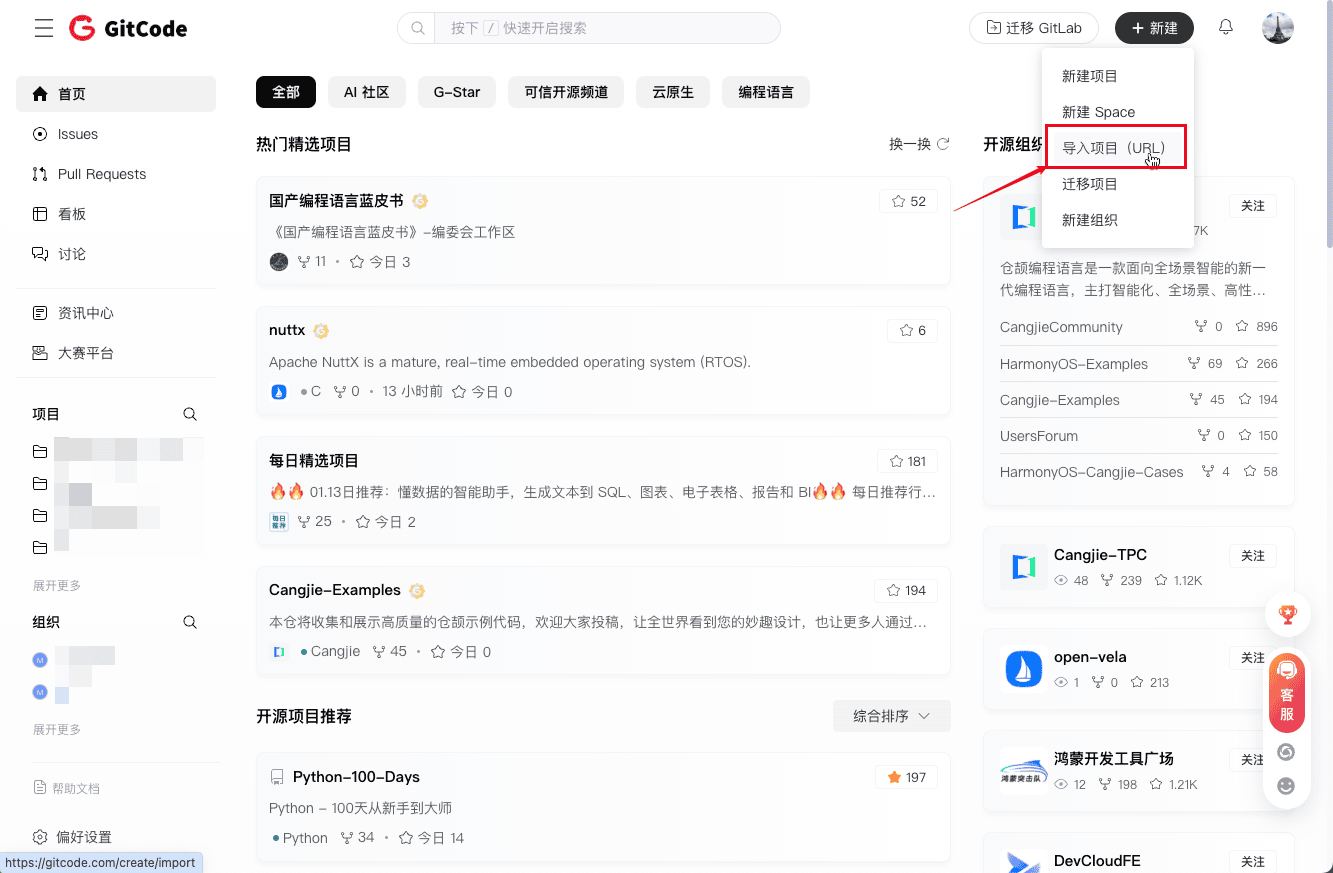
Task: Search projects using sidebar magnifier icon
Action: [190, 414]
